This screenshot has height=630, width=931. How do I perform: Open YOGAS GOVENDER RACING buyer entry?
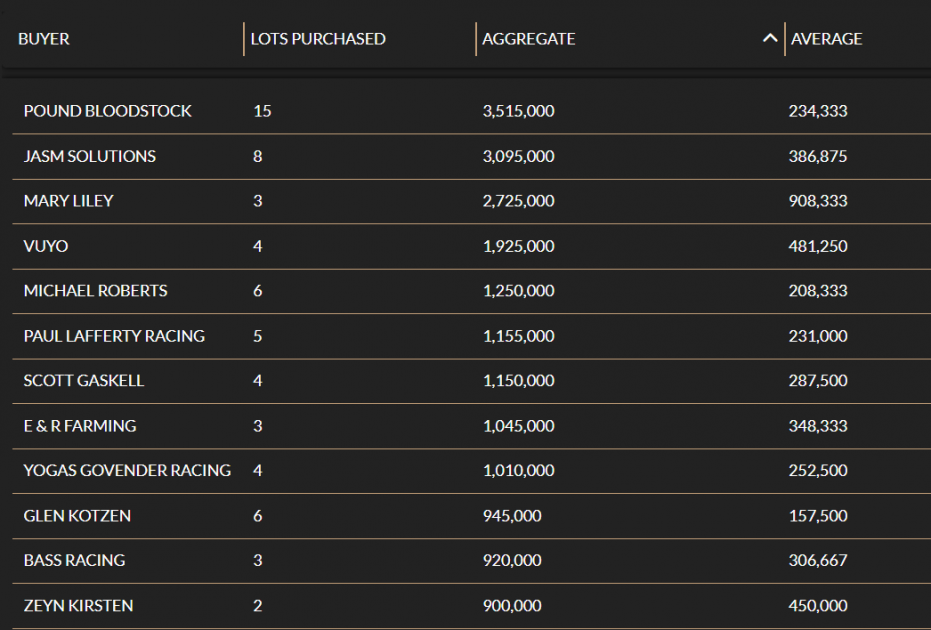[x=127, y=471]
